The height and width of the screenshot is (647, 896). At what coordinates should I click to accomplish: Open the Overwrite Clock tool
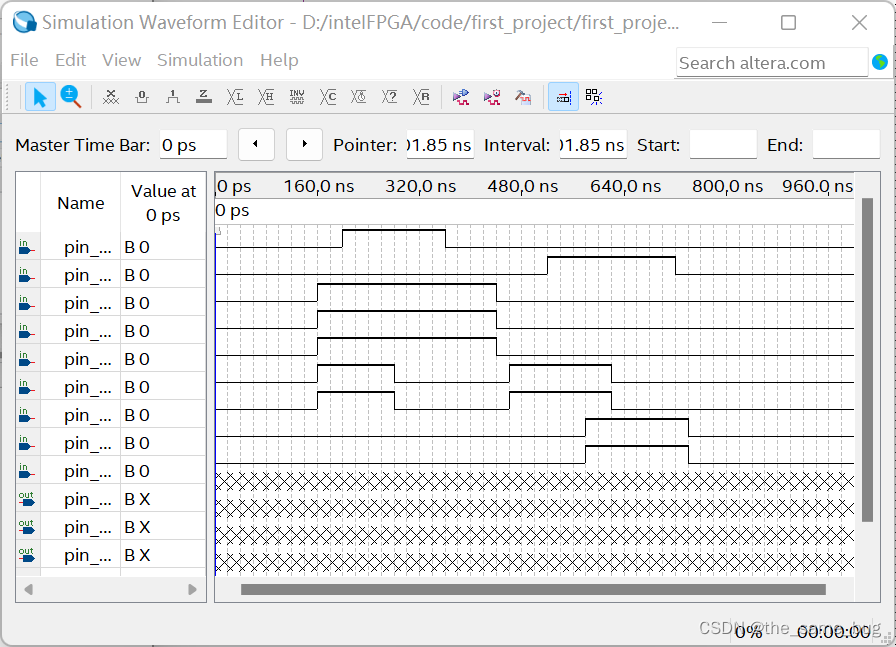(x=359, y=97)
